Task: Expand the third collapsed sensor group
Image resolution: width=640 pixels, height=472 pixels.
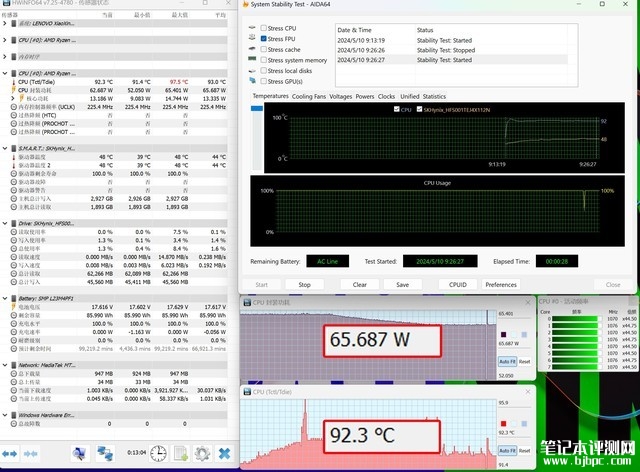Action: point(5,56)
